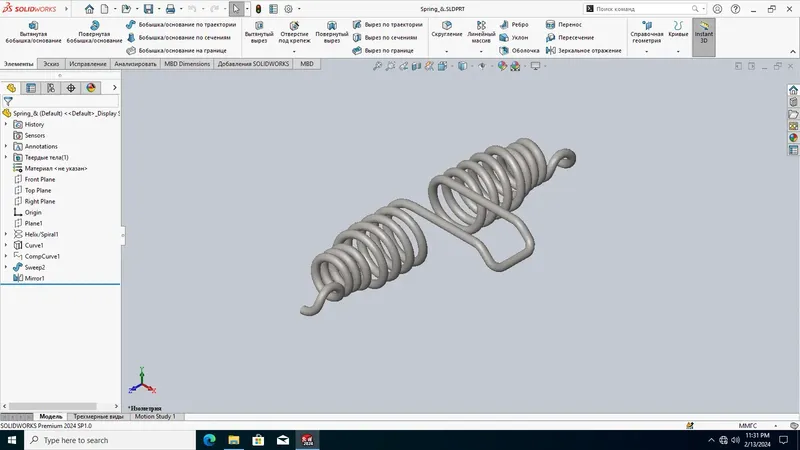The width and height of the screenshot is (800, 450).
Task: Open the ConfigurationManager tab icon
Action: click(51, 88)
